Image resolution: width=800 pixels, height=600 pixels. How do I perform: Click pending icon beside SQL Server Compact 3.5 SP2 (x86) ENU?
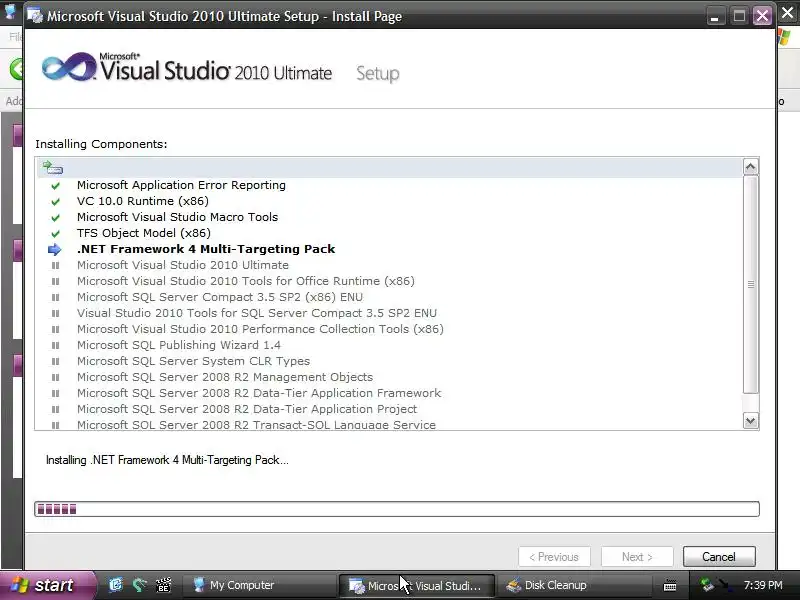56,297
